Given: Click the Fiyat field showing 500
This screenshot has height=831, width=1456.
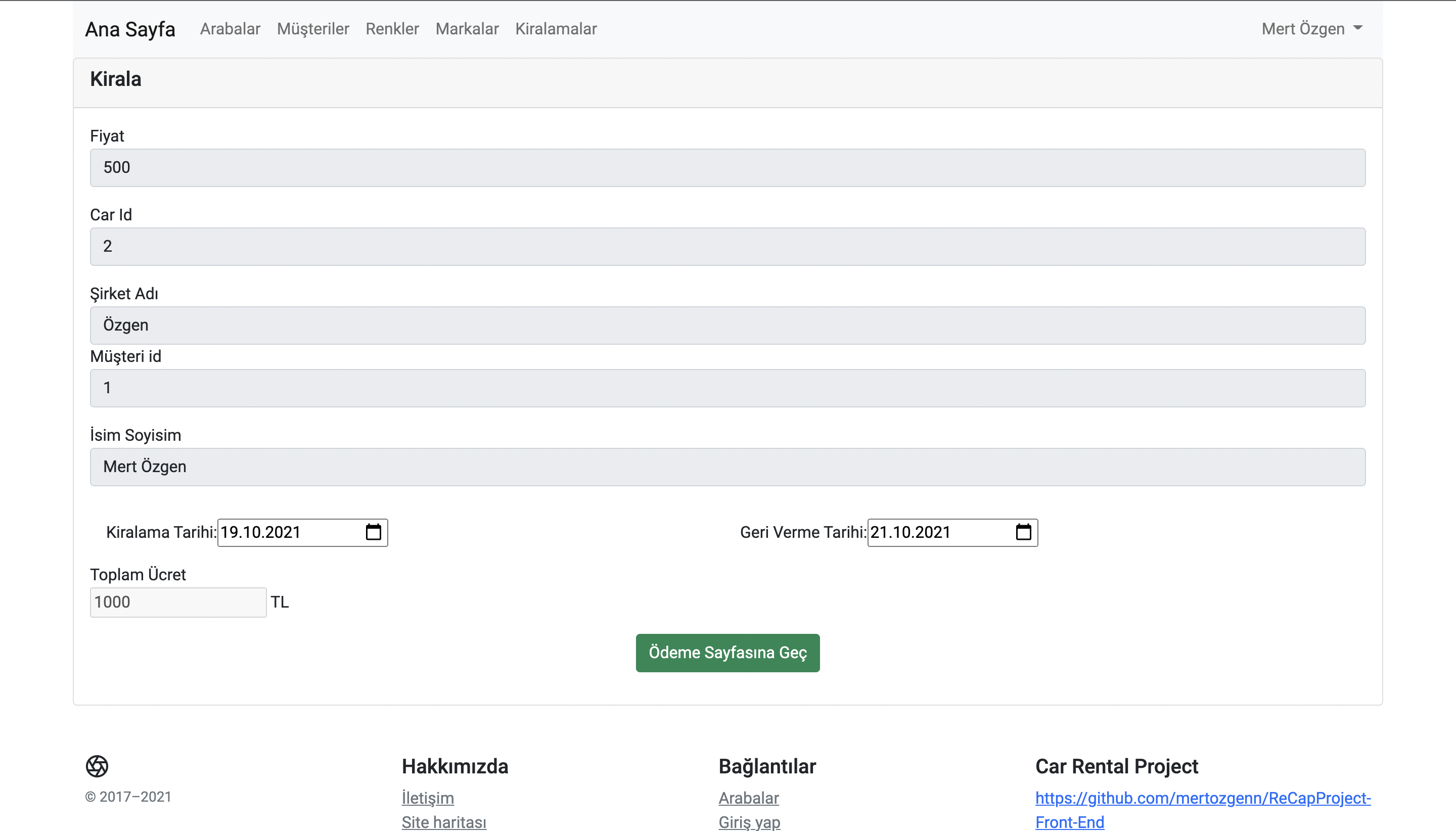Looking at the screenshot, I should (x=727, y=168).
